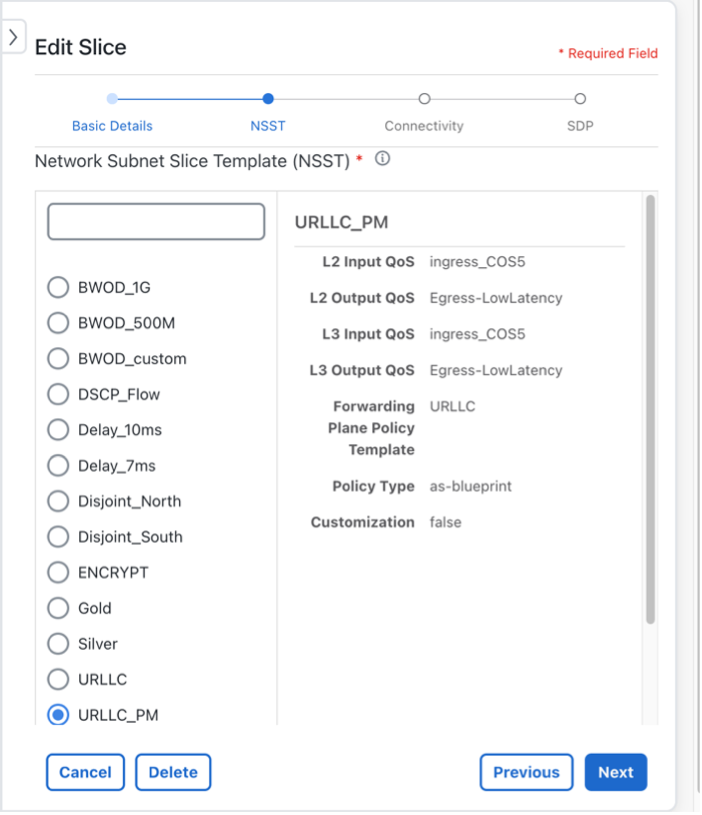Click the SDP step circle

(580, 99)
